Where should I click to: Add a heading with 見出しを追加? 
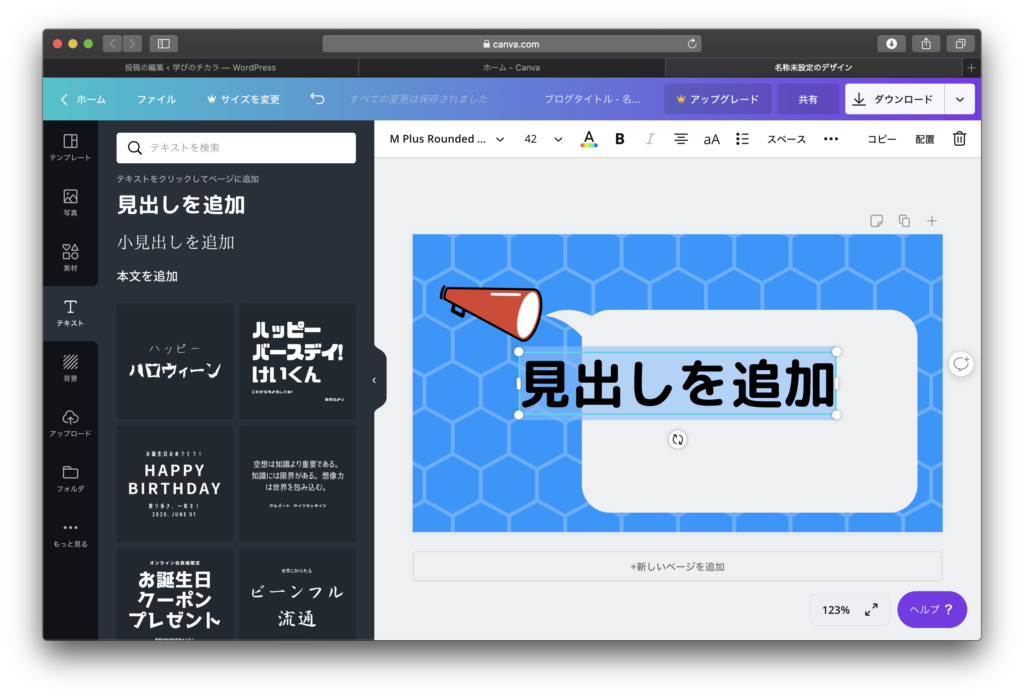coord(181,205)
